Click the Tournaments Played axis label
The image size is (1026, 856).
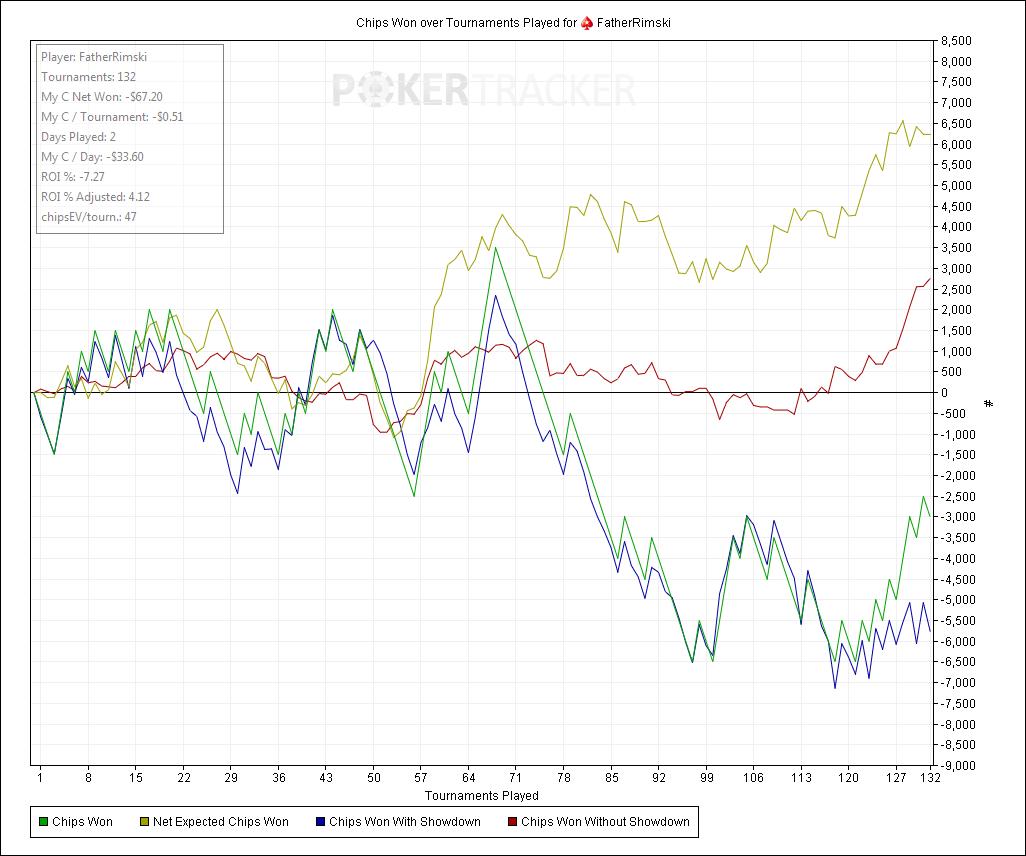[481, 796]
